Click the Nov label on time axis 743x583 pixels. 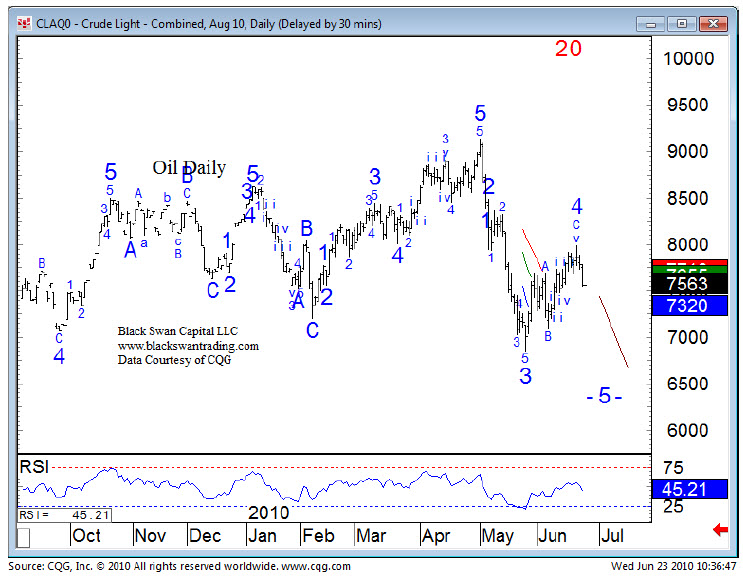150,536
